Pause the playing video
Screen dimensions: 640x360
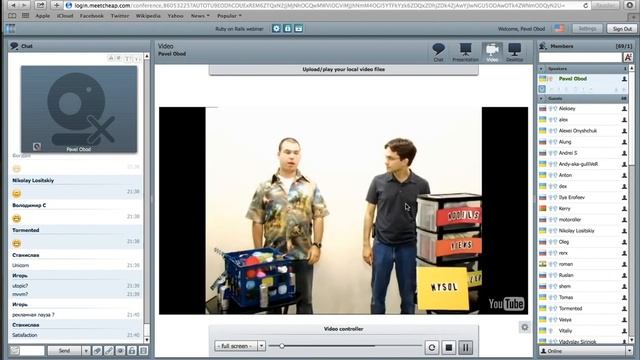465,347
